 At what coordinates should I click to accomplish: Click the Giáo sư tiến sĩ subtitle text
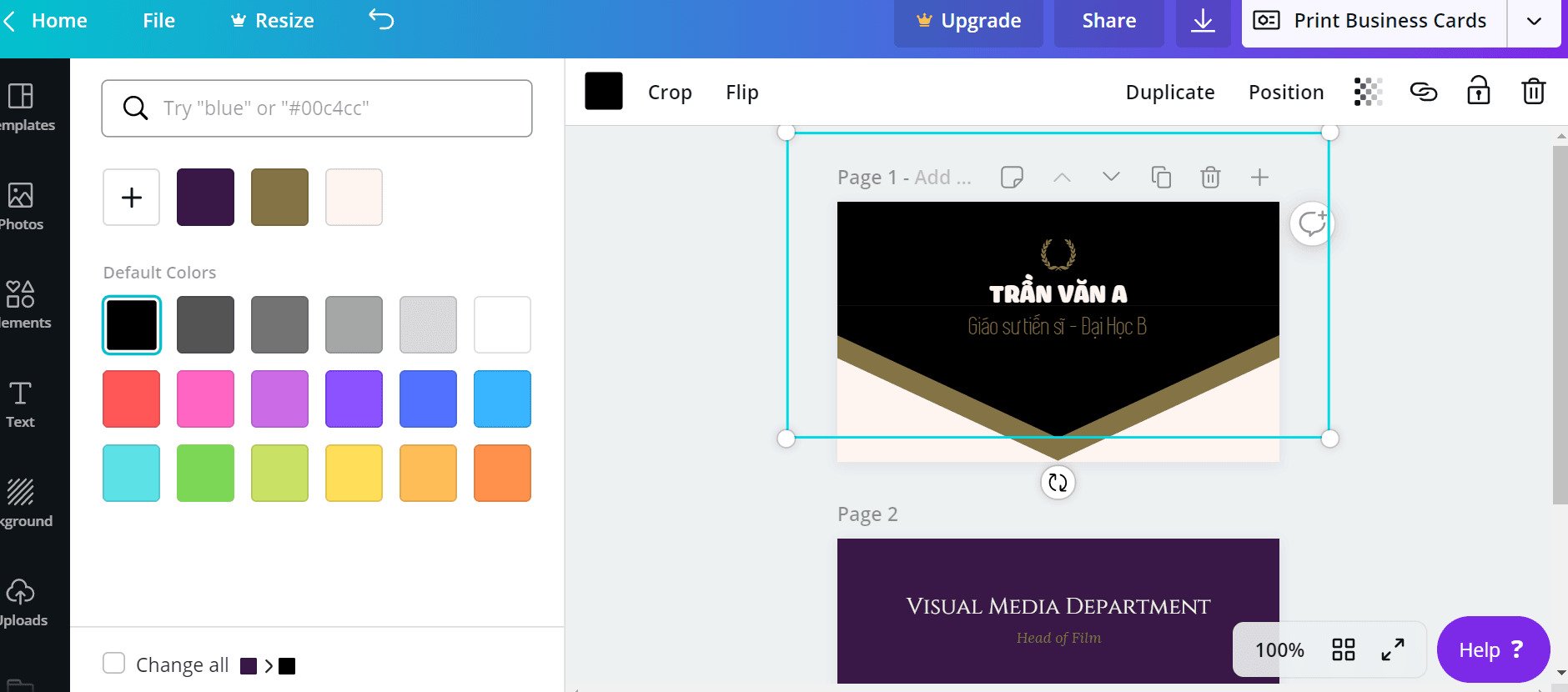[x=1057, y=326]
